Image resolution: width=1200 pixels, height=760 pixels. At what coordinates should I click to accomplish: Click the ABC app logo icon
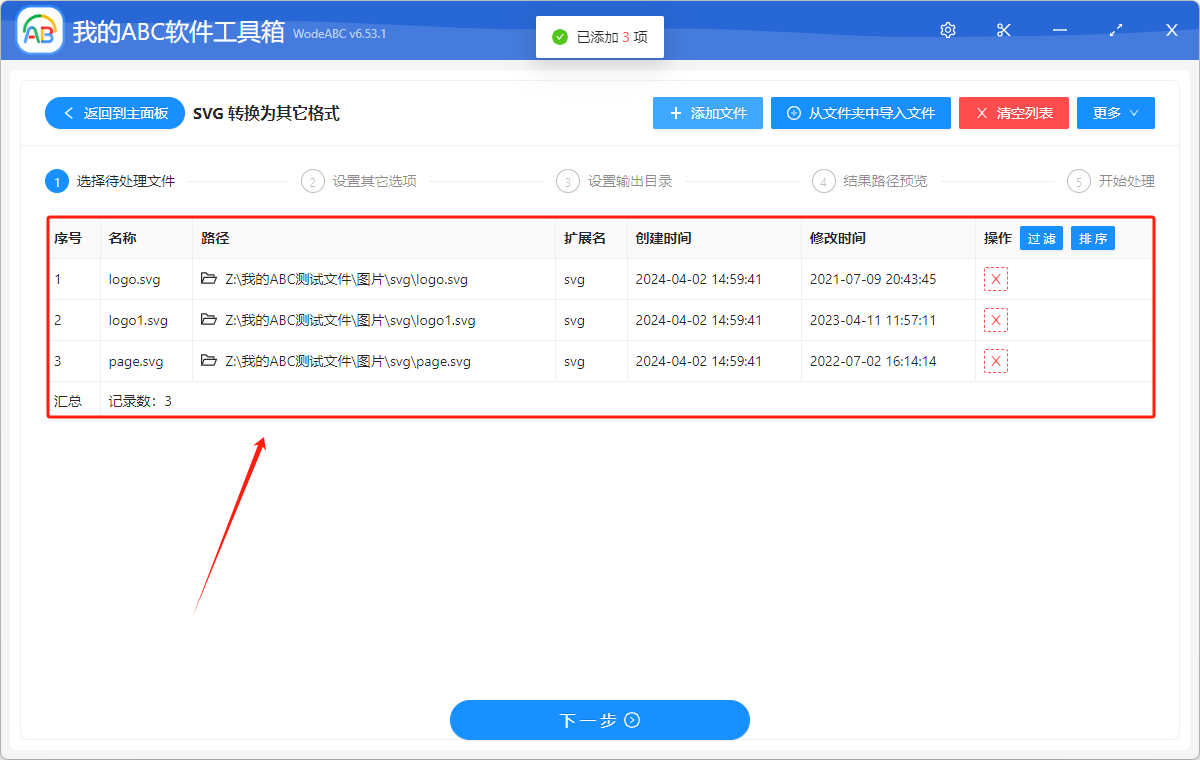pos(40,31)
